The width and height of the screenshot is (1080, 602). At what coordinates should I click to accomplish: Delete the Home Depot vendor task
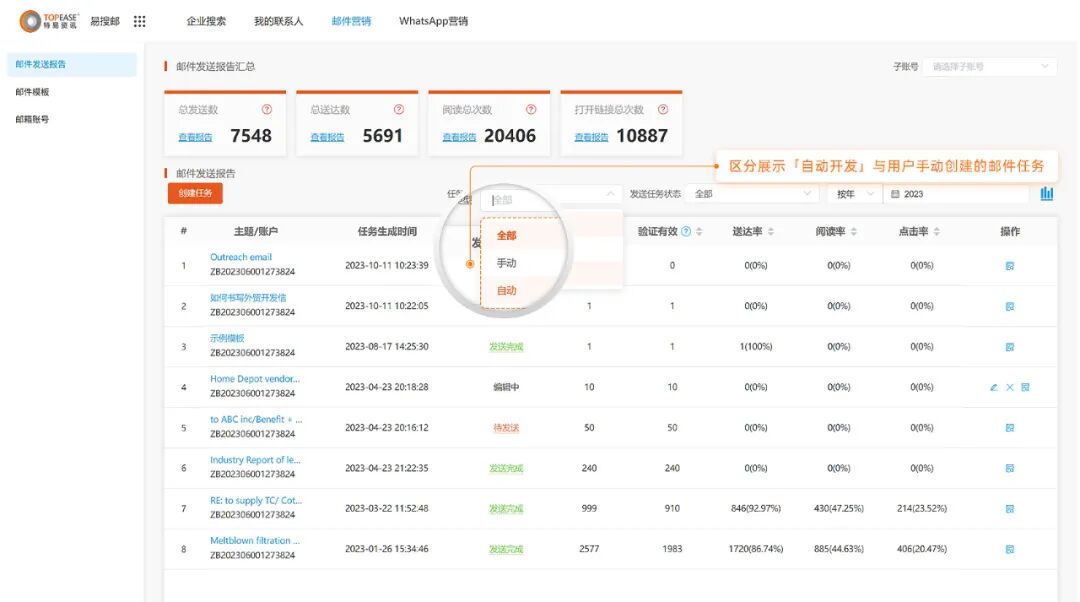pyautogui.click(x=1010, y=388)
